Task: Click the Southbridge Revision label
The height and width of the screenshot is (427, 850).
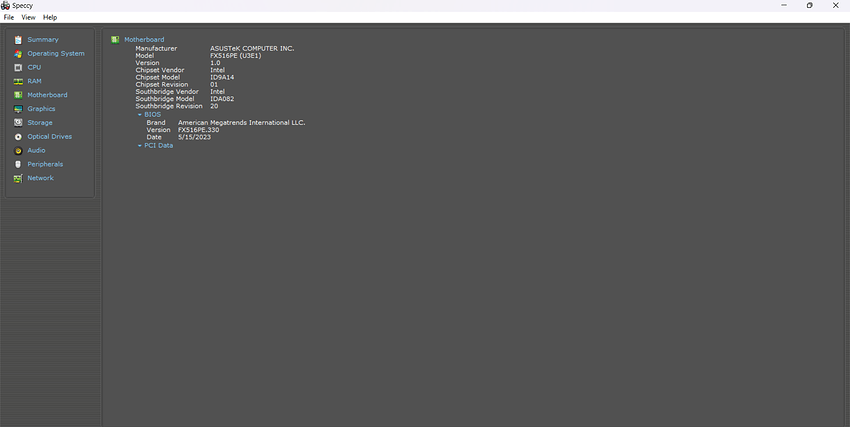Action: tap(169, 106)
